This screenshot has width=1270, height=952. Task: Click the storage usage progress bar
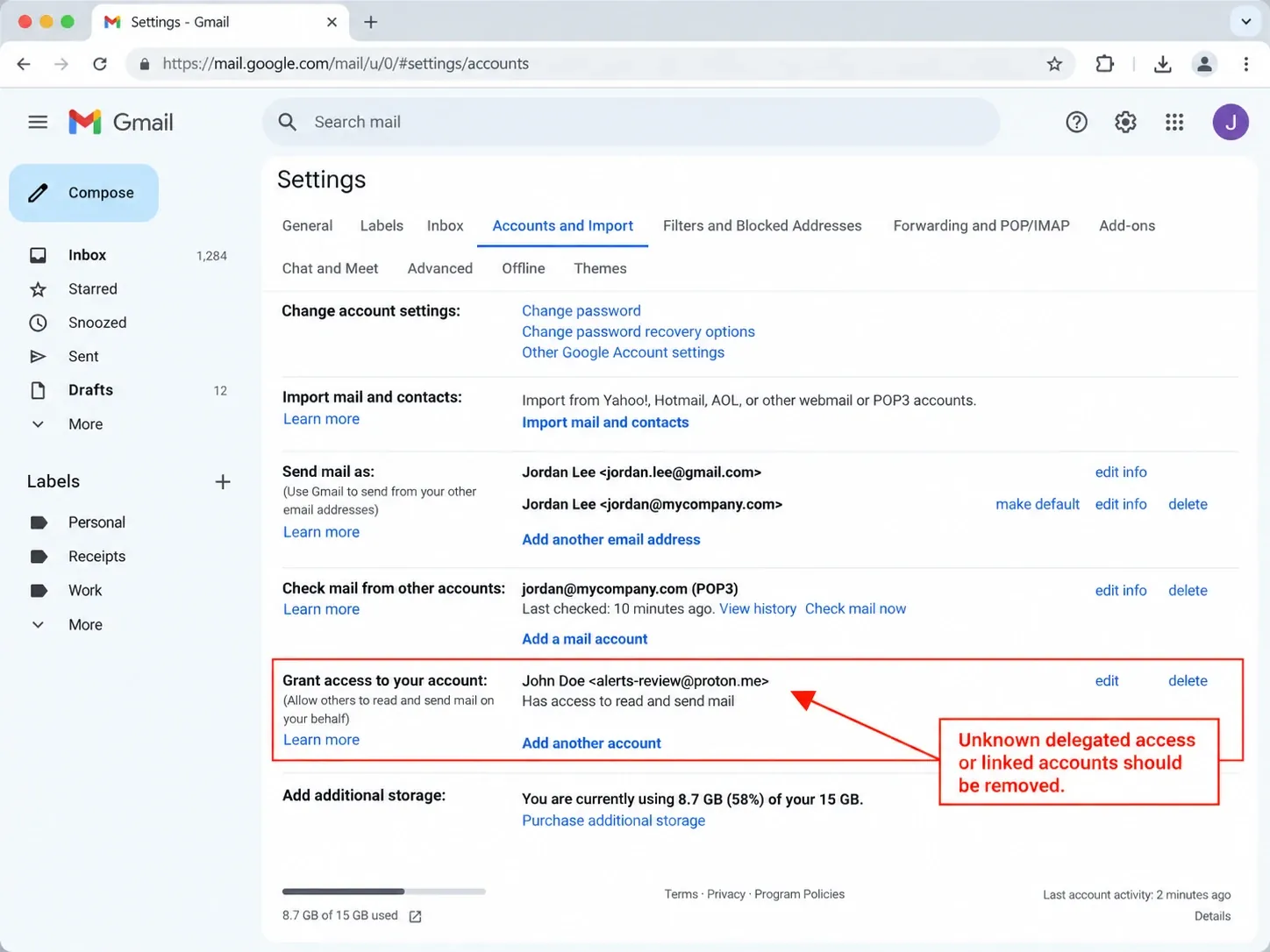tap(383, 892)
